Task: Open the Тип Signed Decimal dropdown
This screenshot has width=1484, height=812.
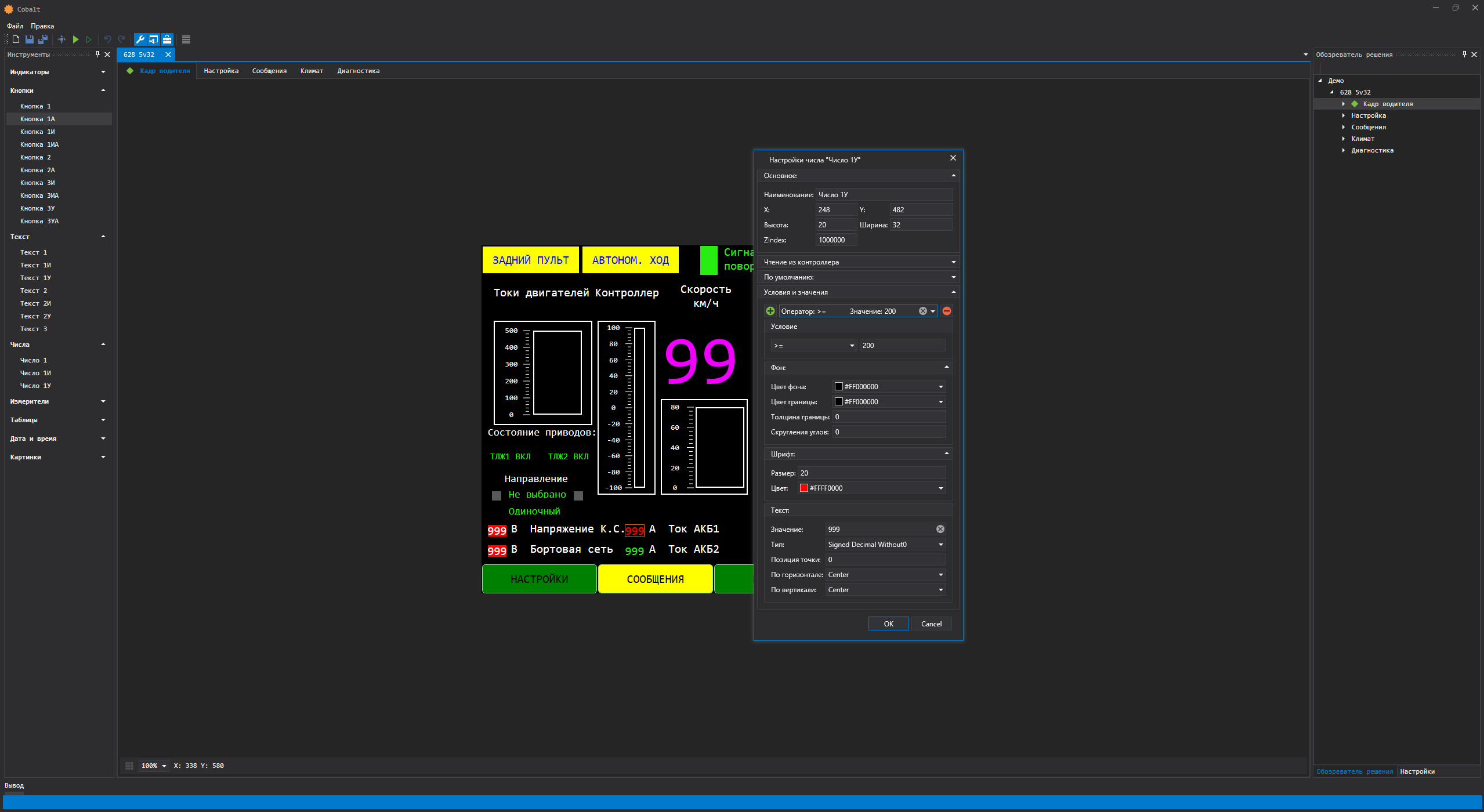Action: [885, 545]
